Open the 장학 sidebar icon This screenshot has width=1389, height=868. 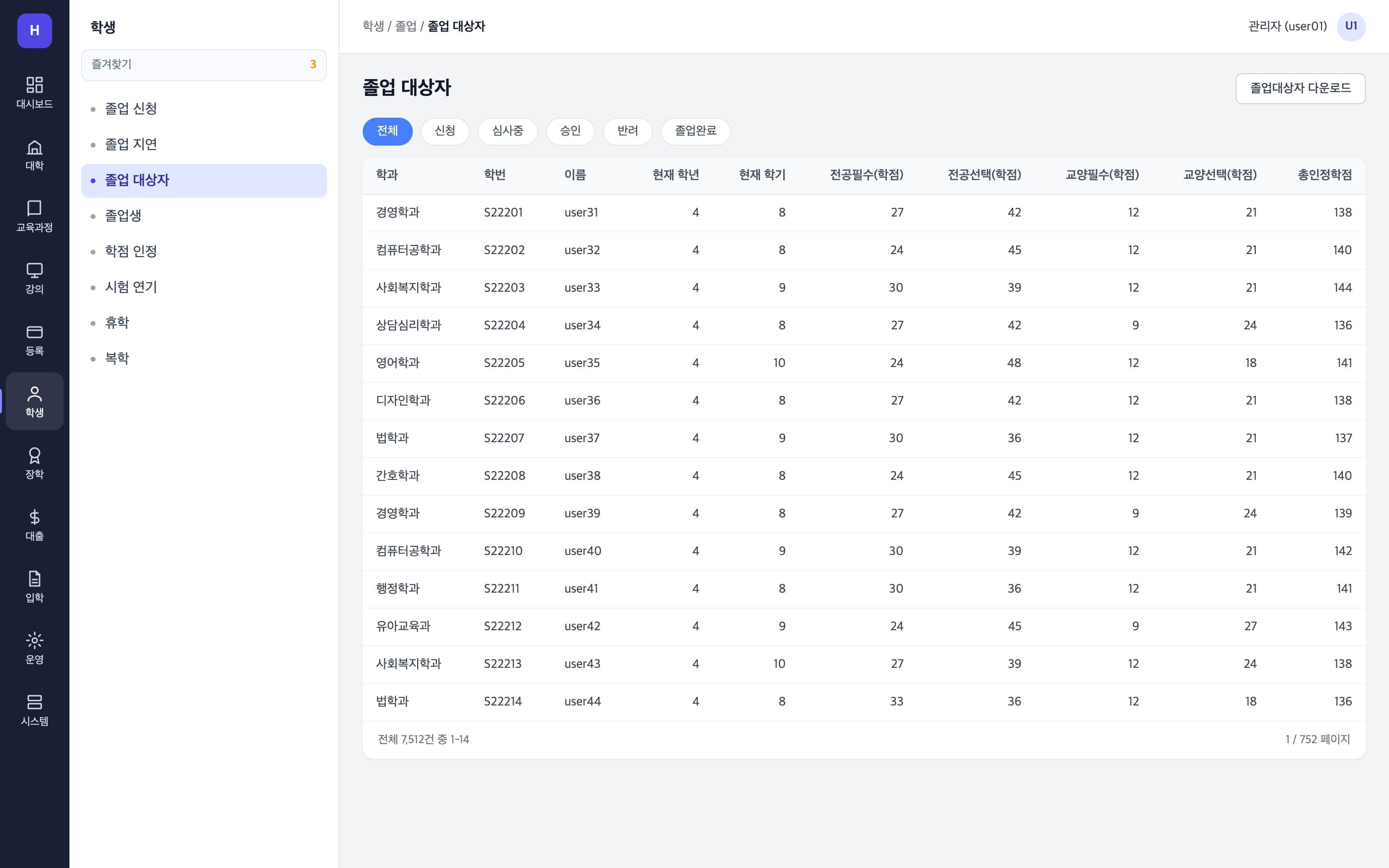coord(34,463)
